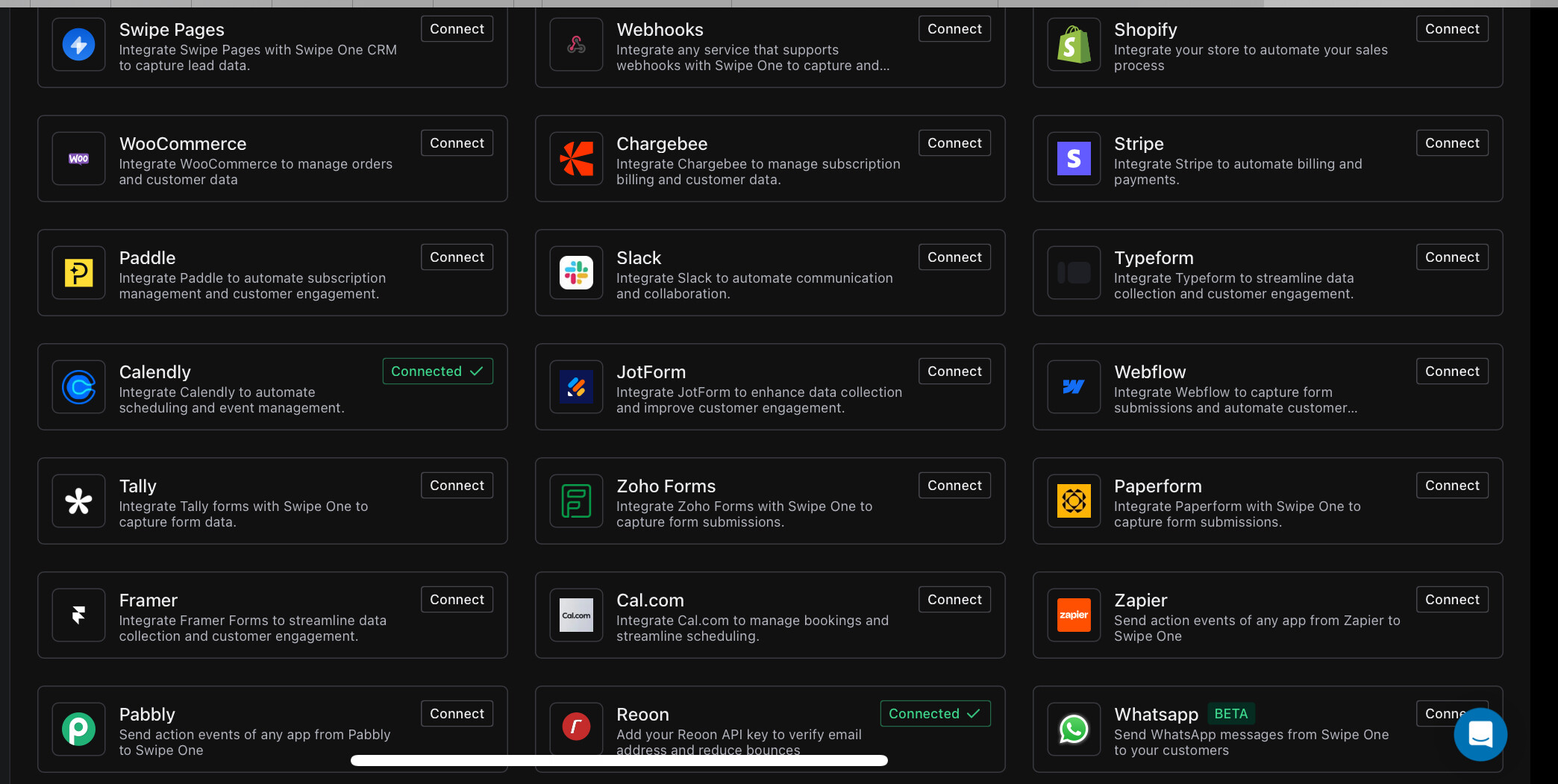Click the white horizontal scrollbar at bottom
The width and height of the screenshot is (1558, 784).
619,761
